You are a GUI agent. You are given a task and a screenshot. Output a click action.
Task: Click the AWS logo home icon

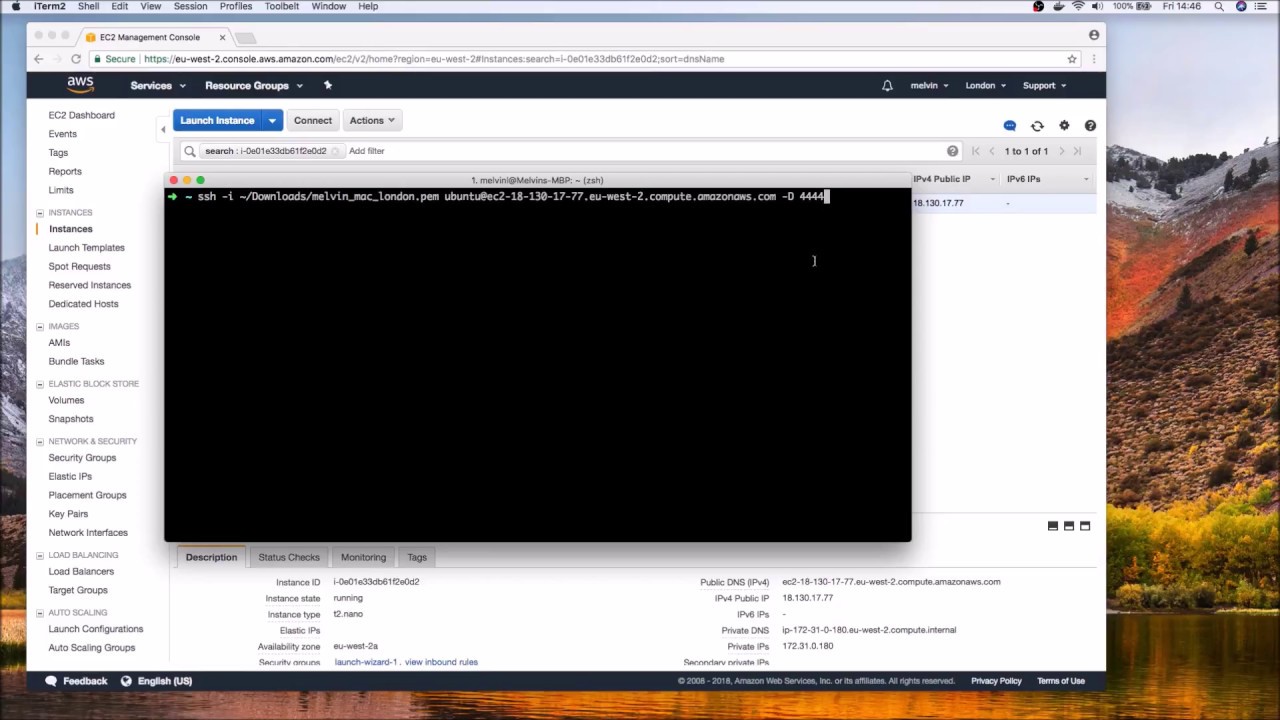click(80, 85)
